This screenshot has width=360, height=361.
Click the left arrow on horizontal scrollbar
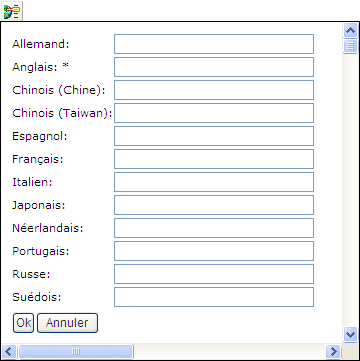pos(9,351)
